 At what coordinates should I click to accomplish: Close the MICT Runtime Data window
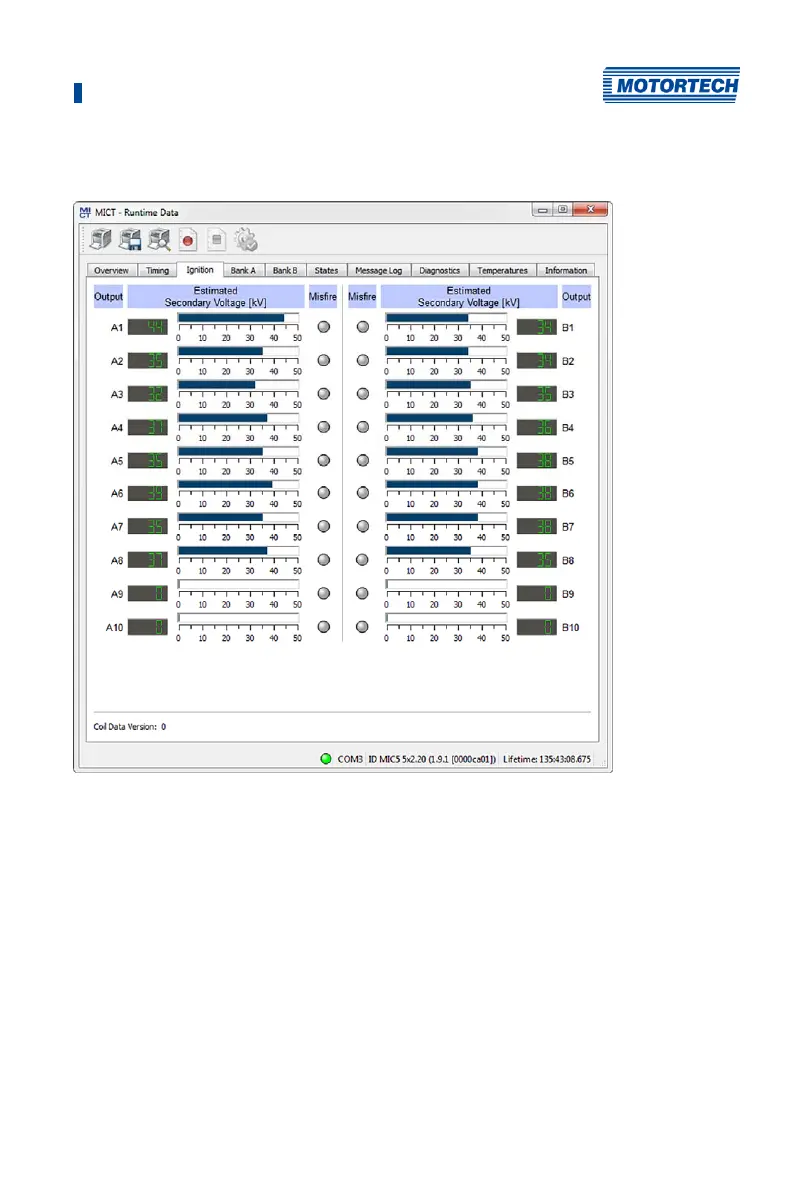click(591, 209)
